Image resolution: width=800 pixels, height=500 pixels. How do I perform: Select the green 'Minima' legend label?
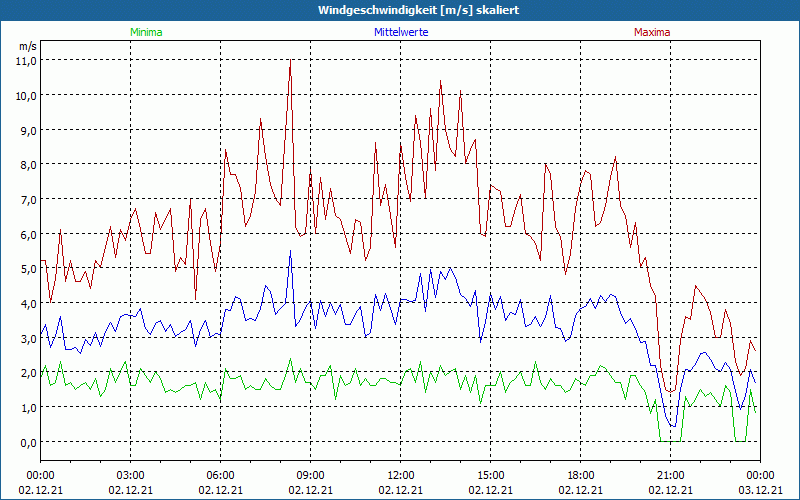(146, 32)
